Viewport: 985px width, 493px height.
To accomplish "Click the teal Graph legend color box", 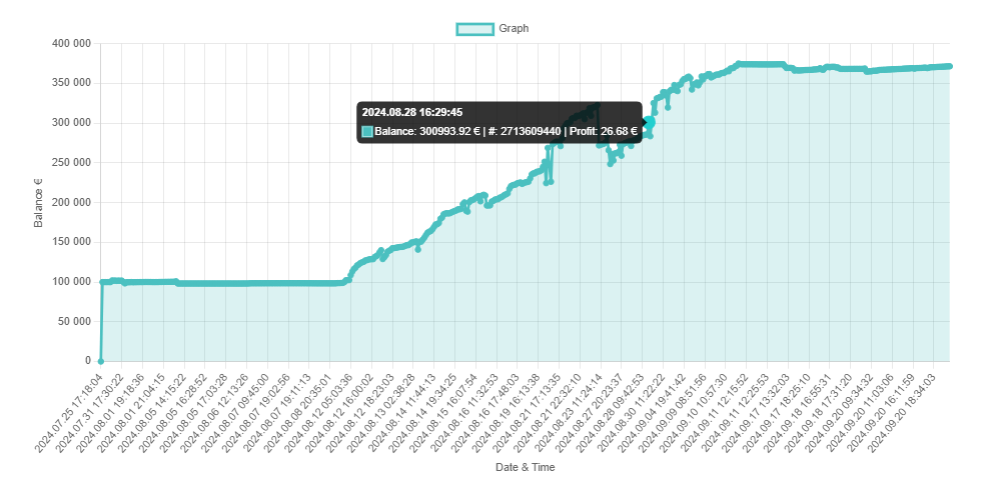I will 474,29.
